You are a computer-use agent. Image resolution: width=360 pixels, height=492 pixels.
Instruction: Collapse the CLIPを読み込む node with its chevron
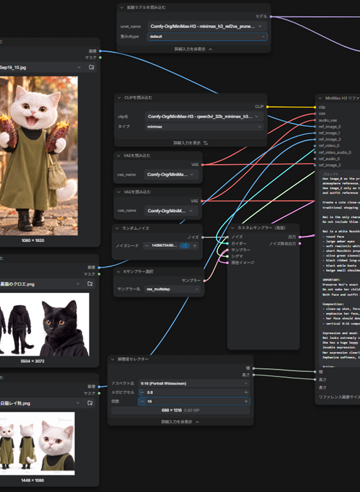pyautogui.click(x=119, y=98)
